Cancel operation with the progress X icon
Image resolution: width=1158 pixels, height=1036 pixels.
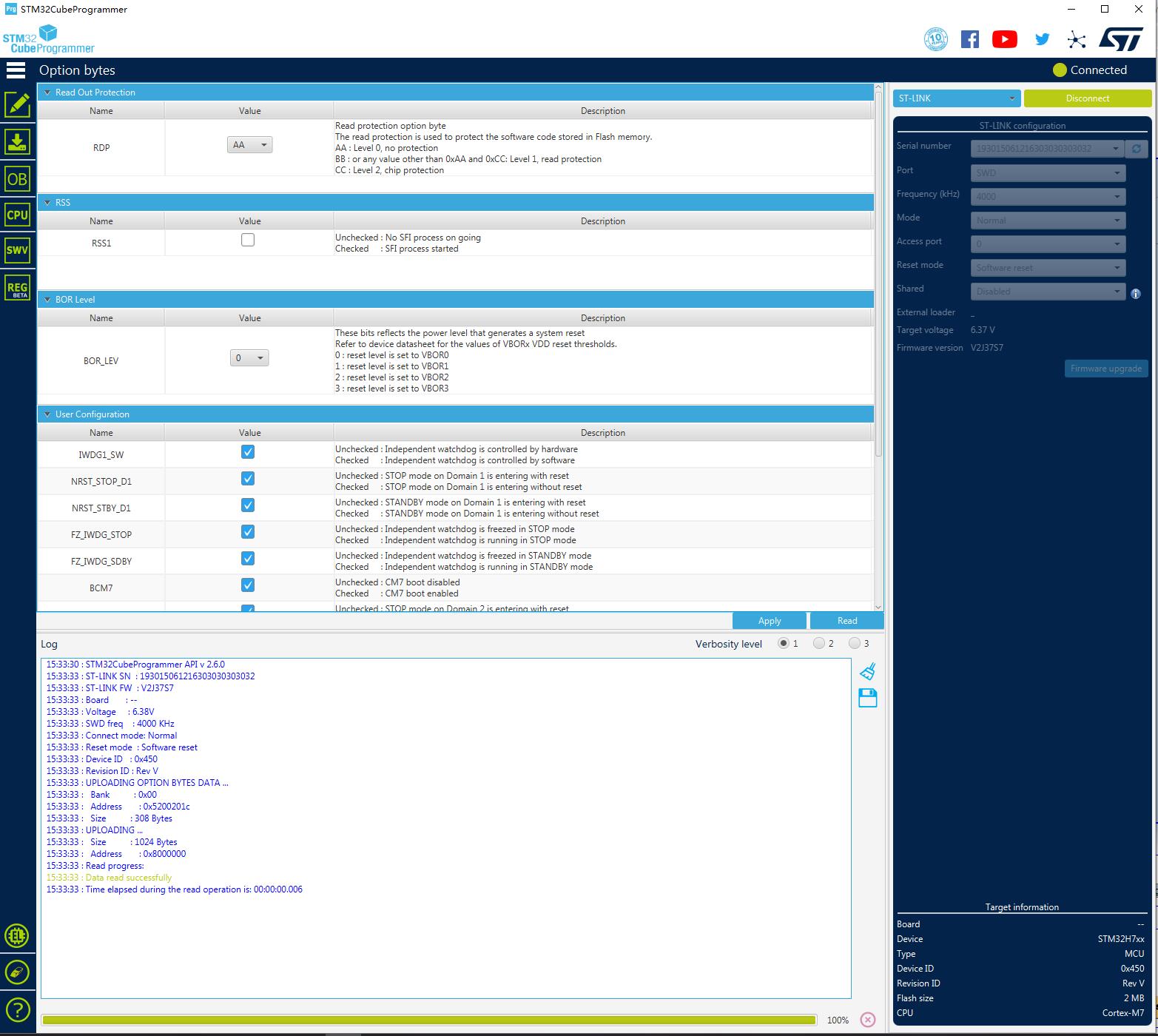(868, 1020)
